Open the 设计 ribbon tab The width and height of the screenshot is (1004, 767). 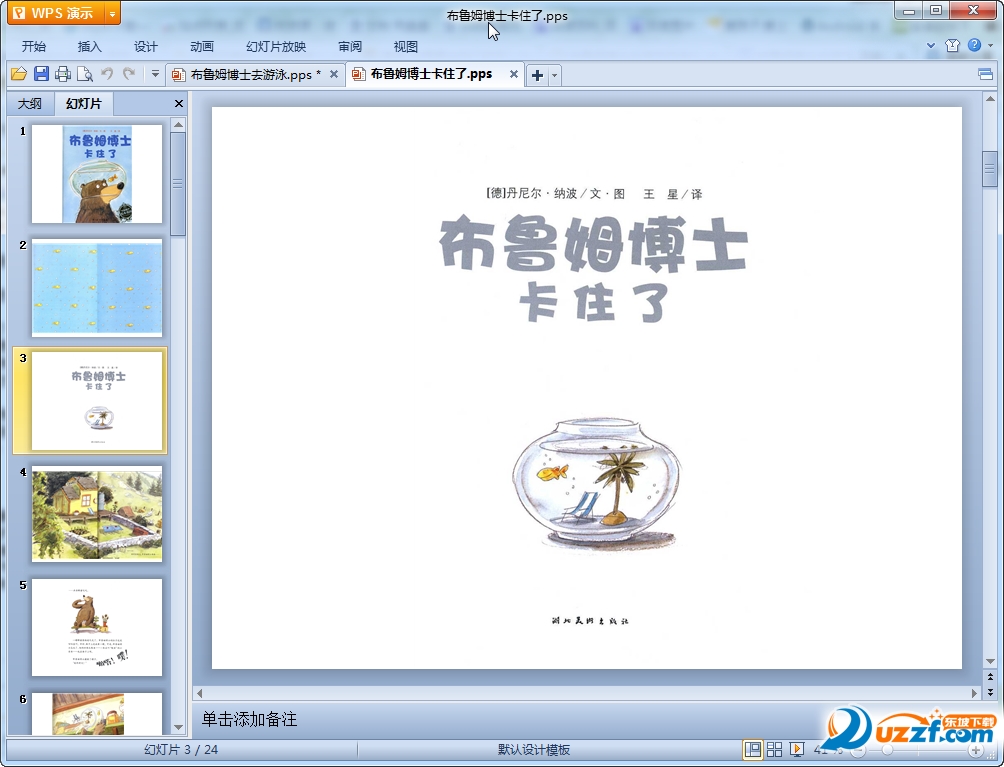coord(145,47)
